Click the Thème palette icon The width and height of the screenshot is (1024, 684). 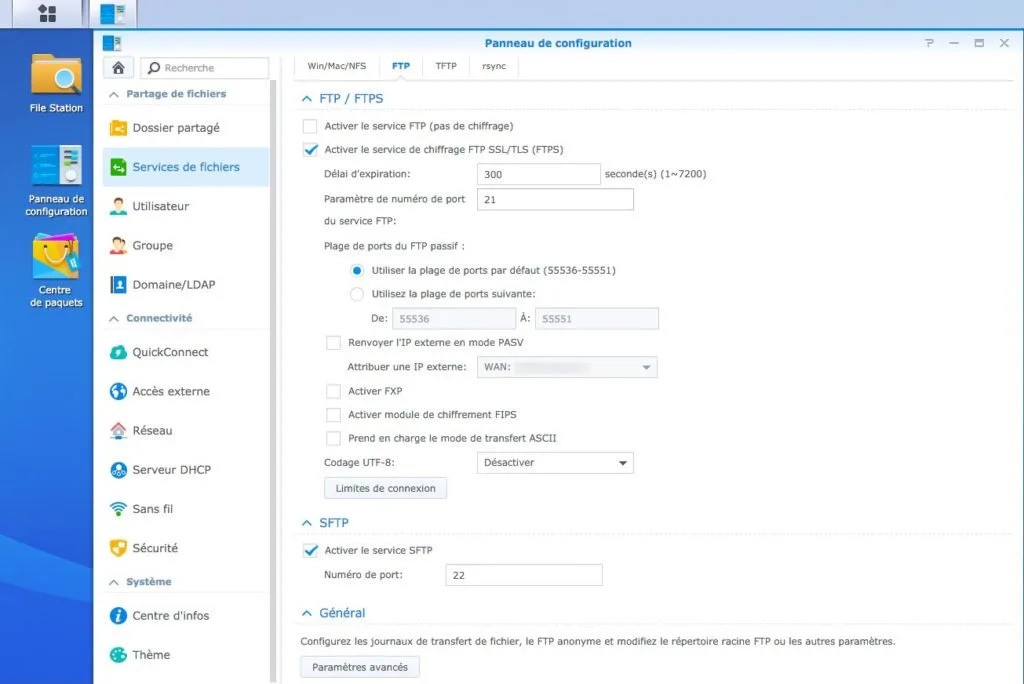118,655
